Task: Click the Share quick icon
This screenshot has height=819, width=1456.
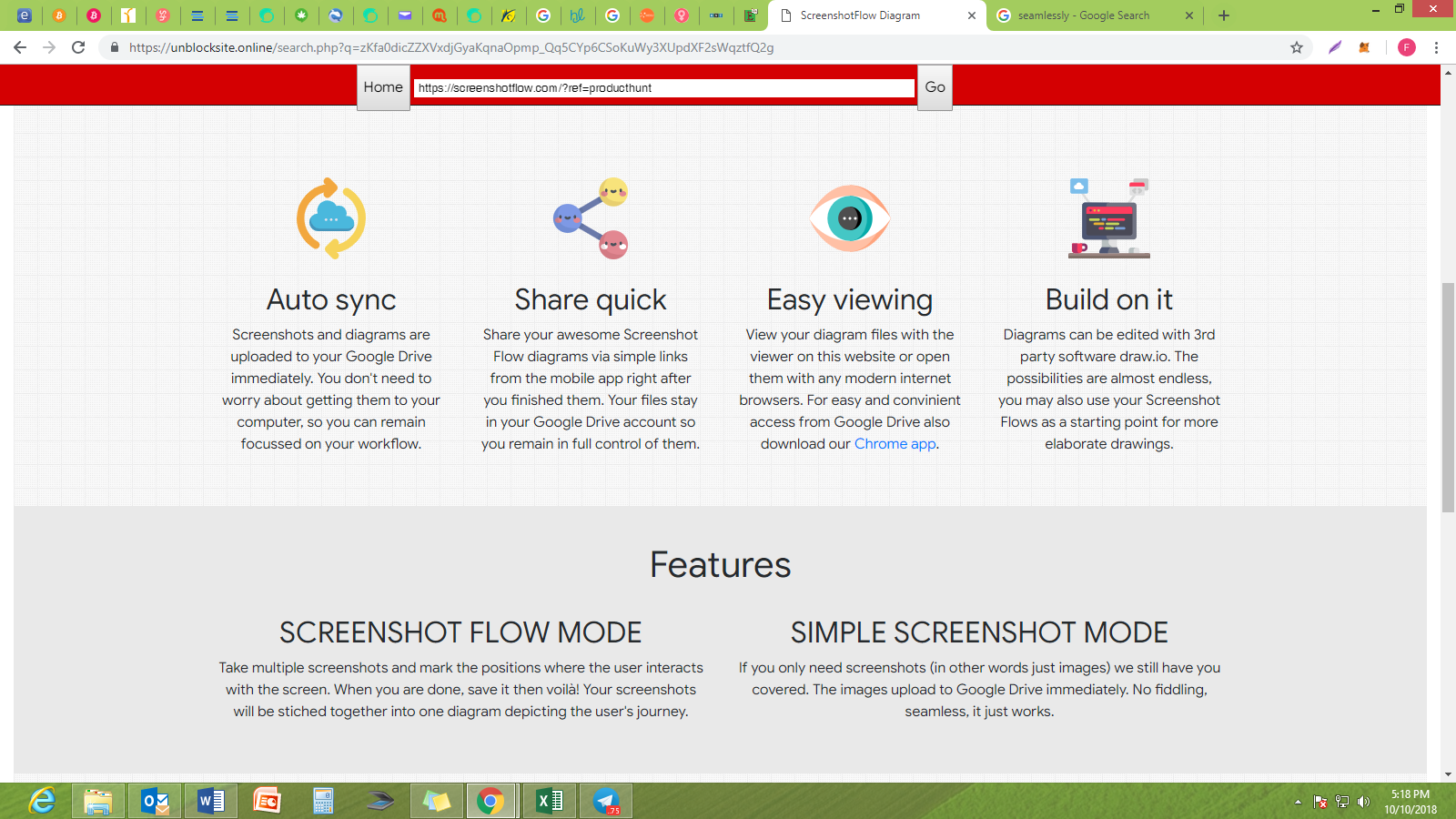Action: (x=591, y=218)
